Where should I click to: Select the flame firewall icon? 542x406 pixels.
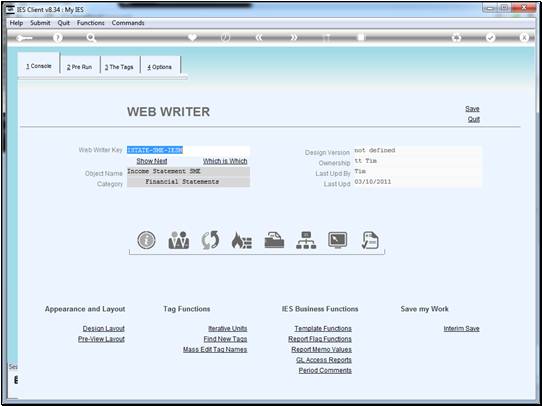coord(242,240)
